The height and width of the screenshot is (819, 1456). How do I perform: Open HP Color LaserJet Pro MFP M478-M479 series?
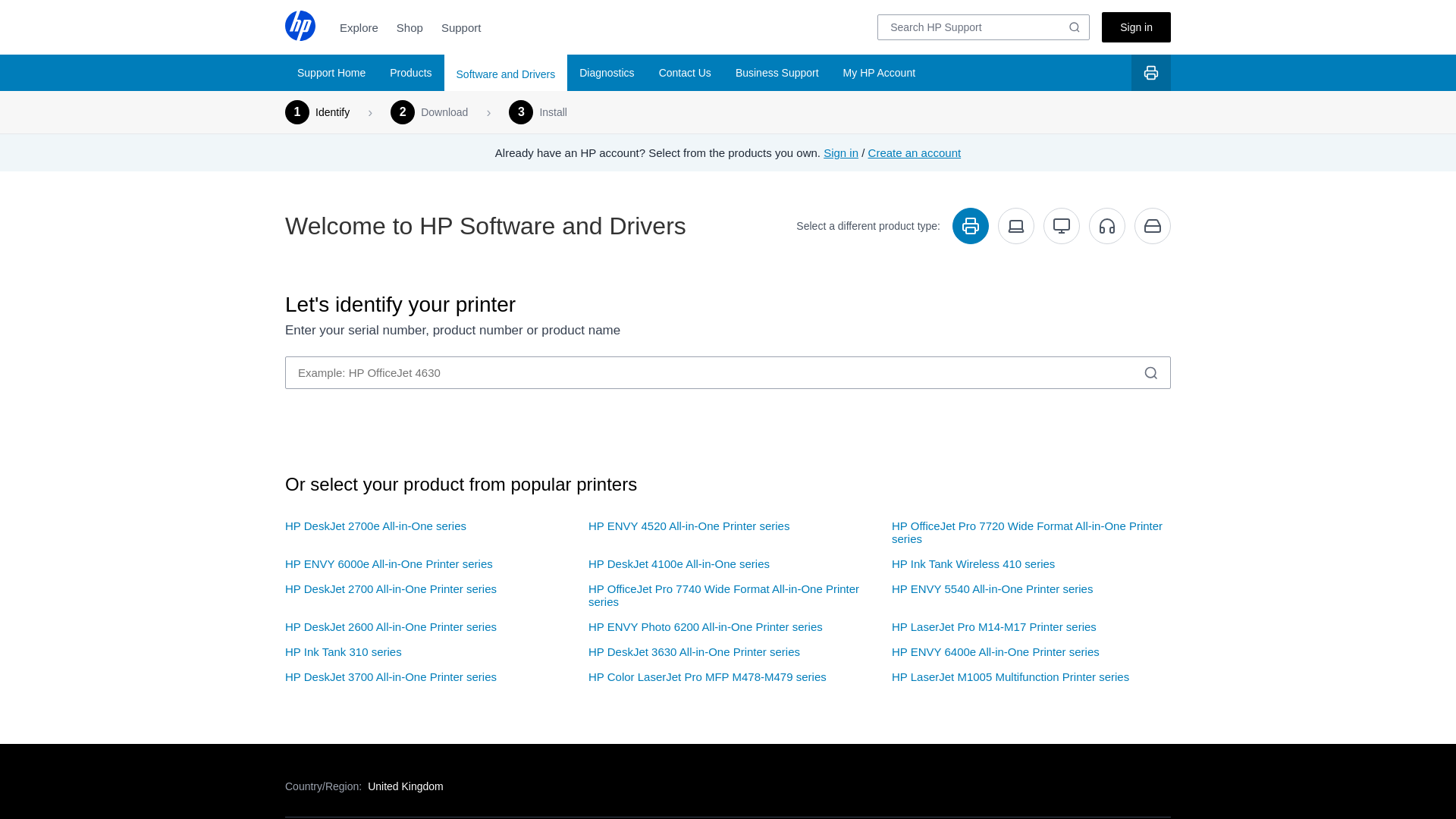(708, 677)
